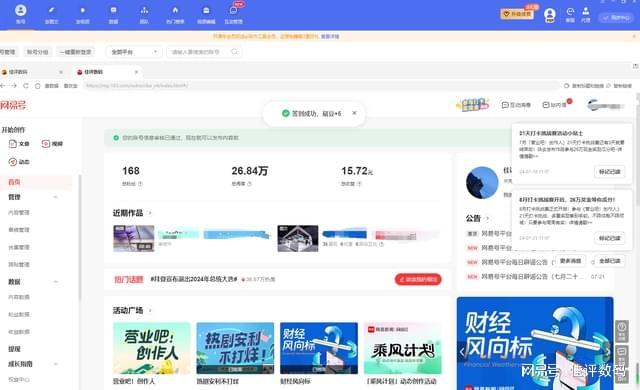Click the 代理 agent icon in top bar
The height and width of the screenshot is (390, 640).
pyautogui.click(x=586, y=11)
